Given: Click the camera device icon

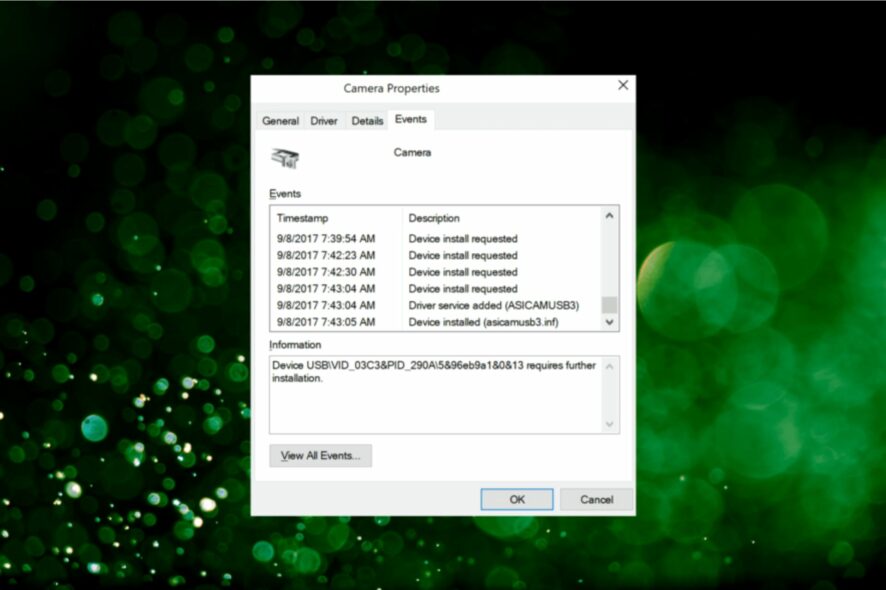Looking at the screenshot, I should point(285,158).
